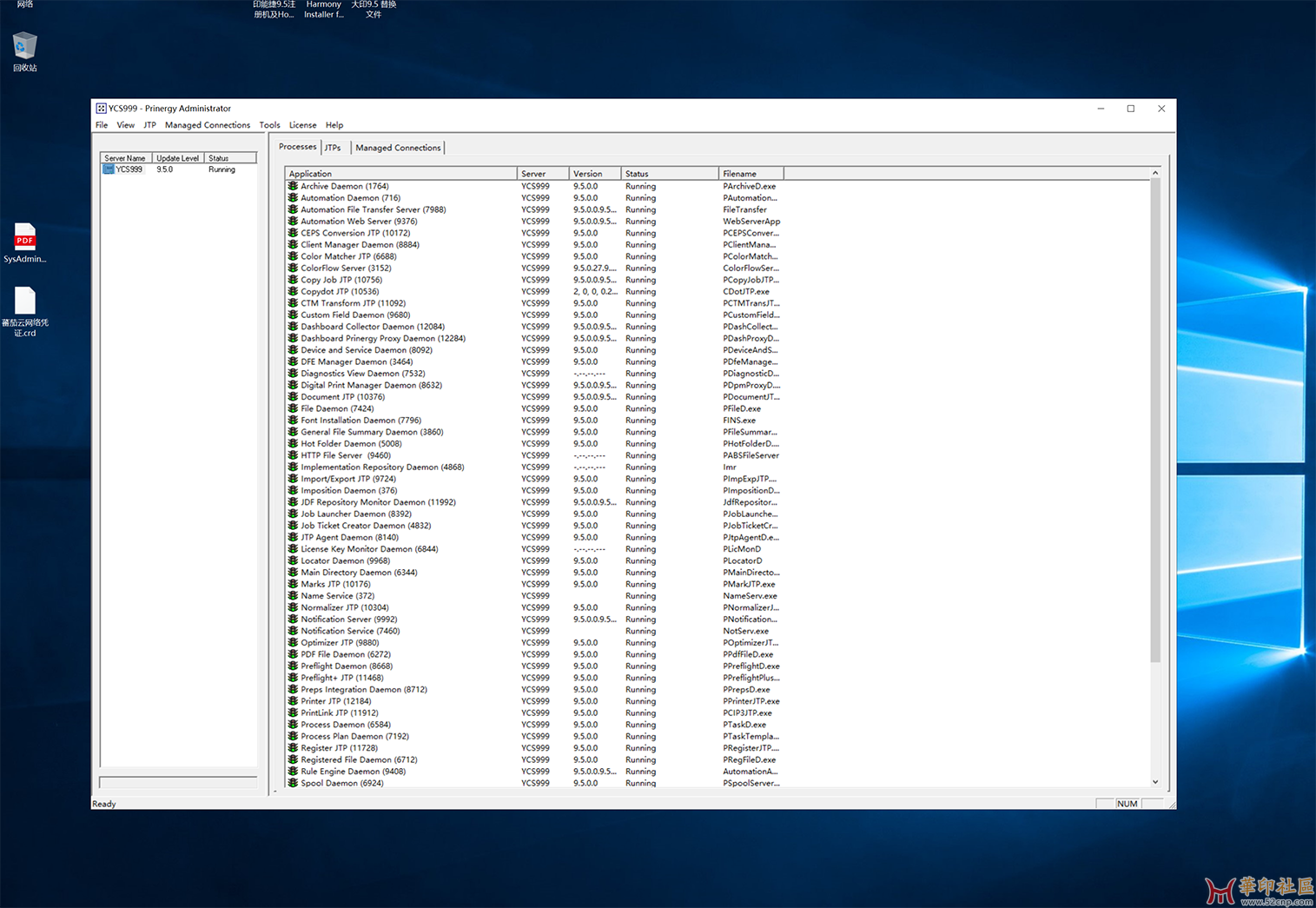Click the Update Level column header
The width and height of the screenshot is (1316, 908).
pos(178,158)
